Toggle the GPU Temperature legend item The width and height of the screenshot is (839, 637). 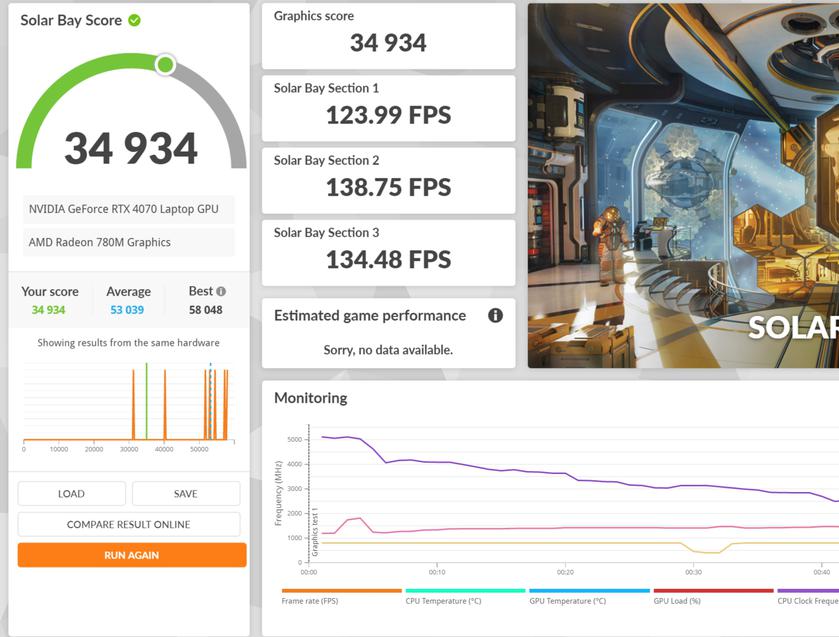567,601
